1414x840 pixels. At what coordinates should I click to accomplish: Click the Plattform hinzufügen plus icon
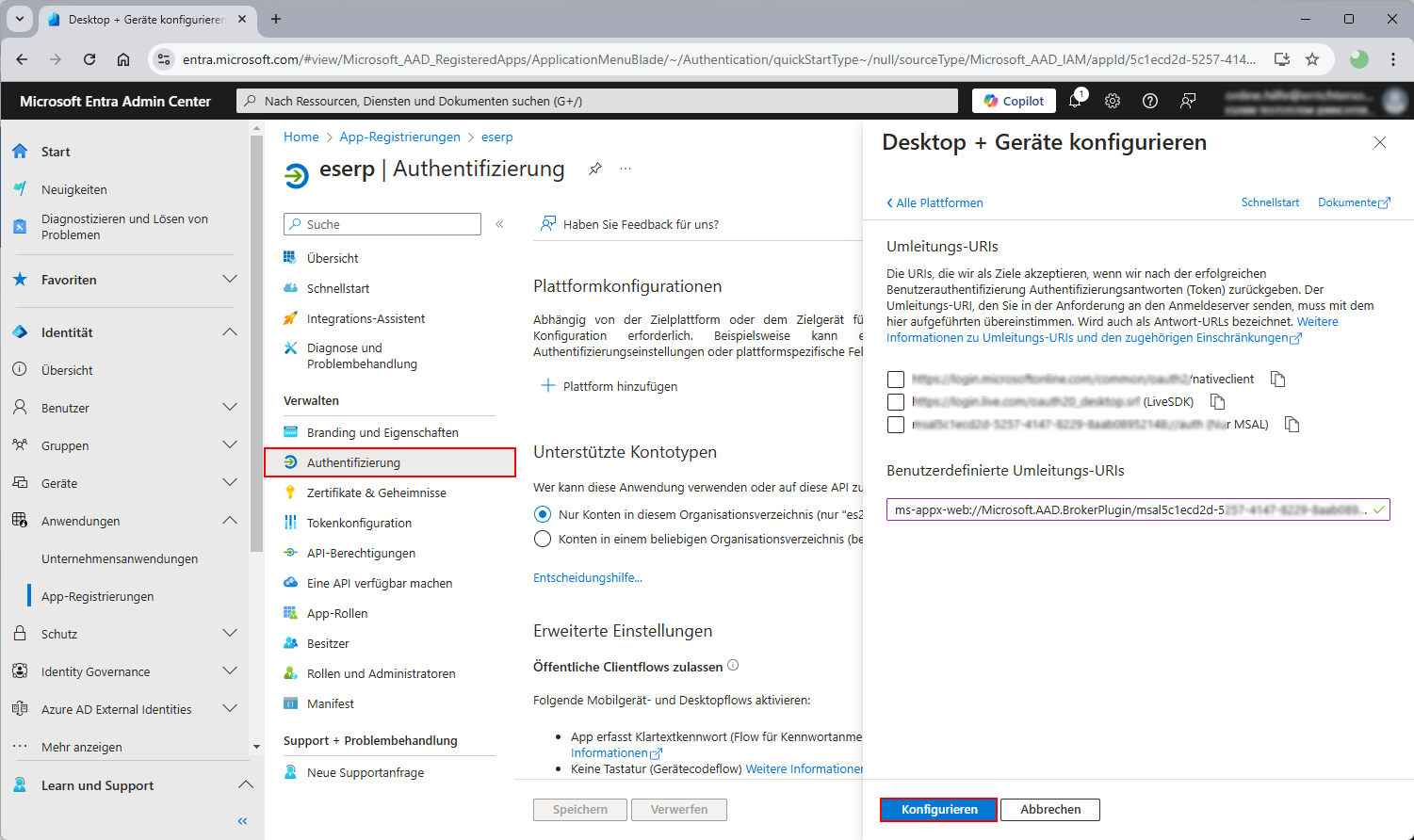click(x=548, y=386)
